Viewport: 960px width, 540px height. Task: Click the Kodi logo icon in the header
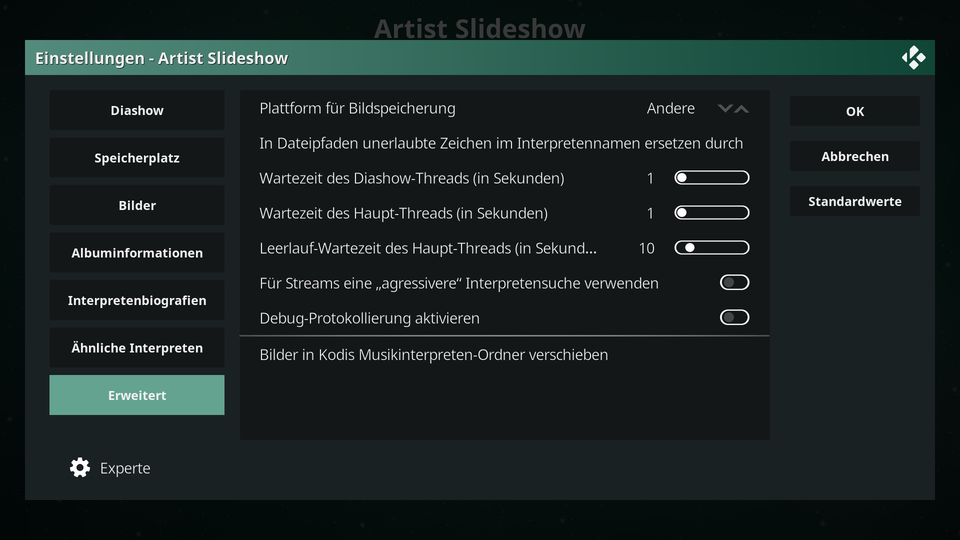point(913,58)
